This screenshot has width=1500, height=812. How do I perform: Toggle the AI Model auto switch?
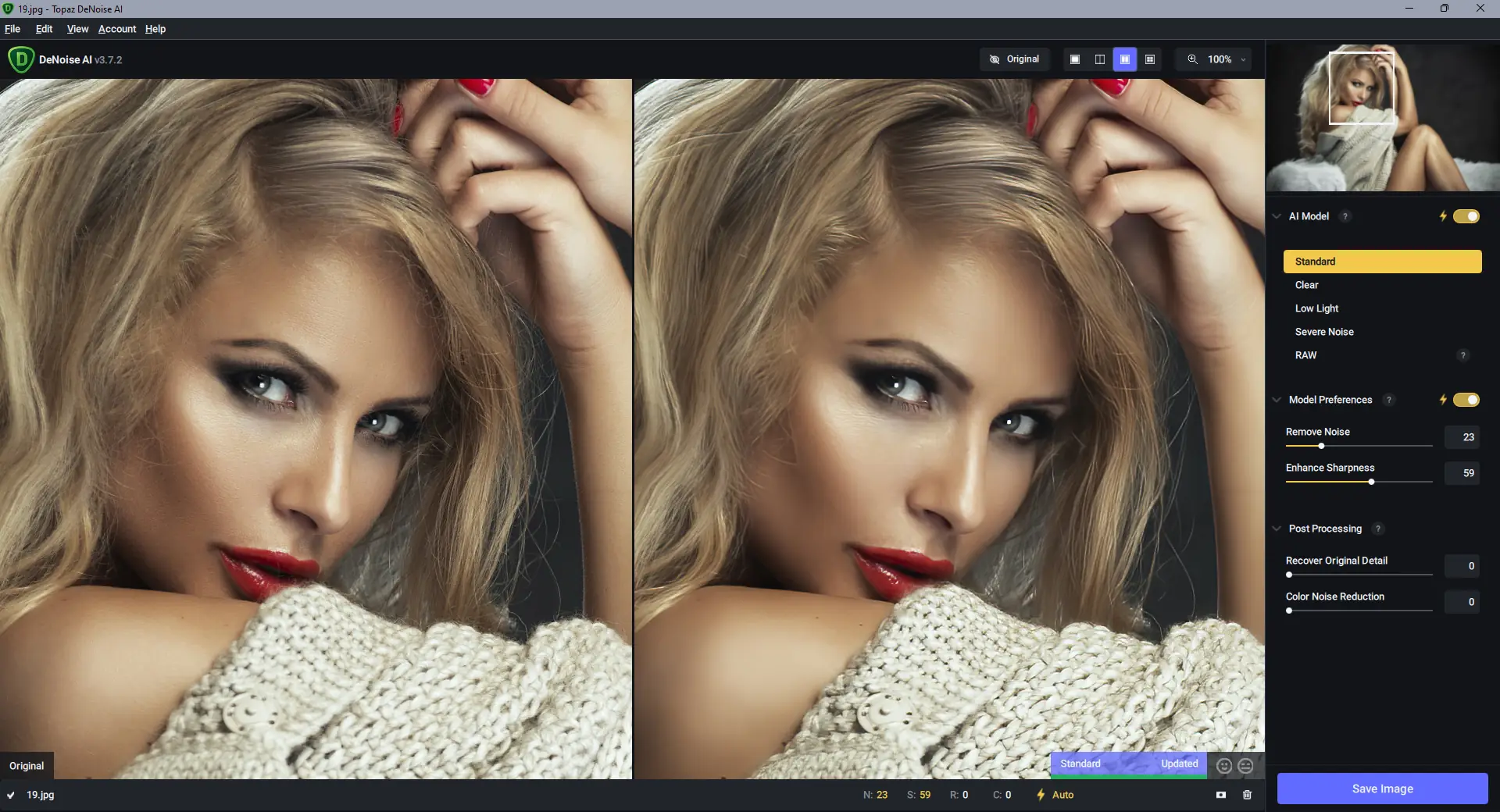pos(1466,216)
